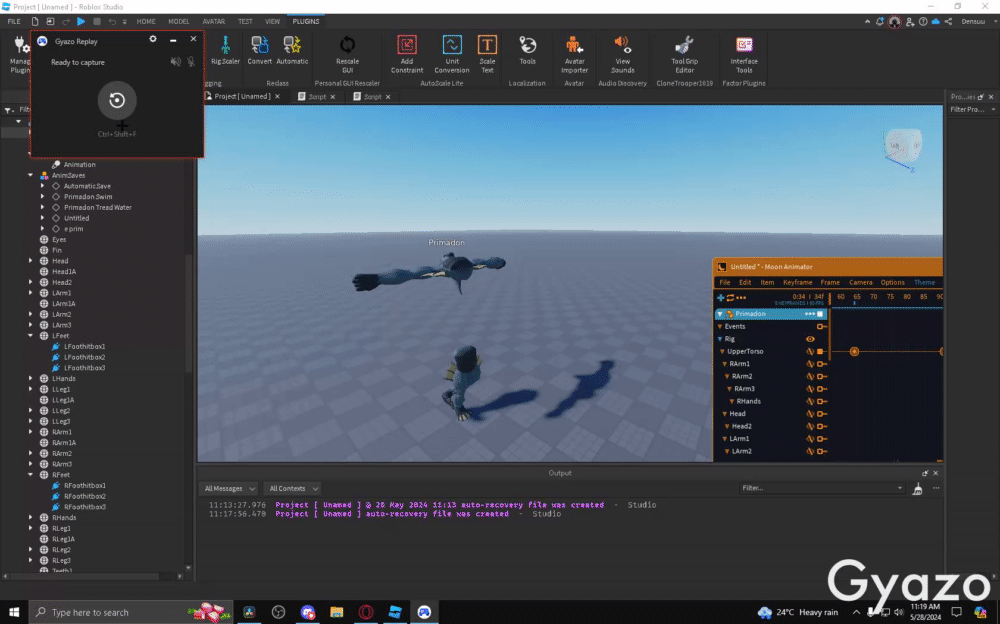Open the Rescale GUI plugin

[348, 54]
